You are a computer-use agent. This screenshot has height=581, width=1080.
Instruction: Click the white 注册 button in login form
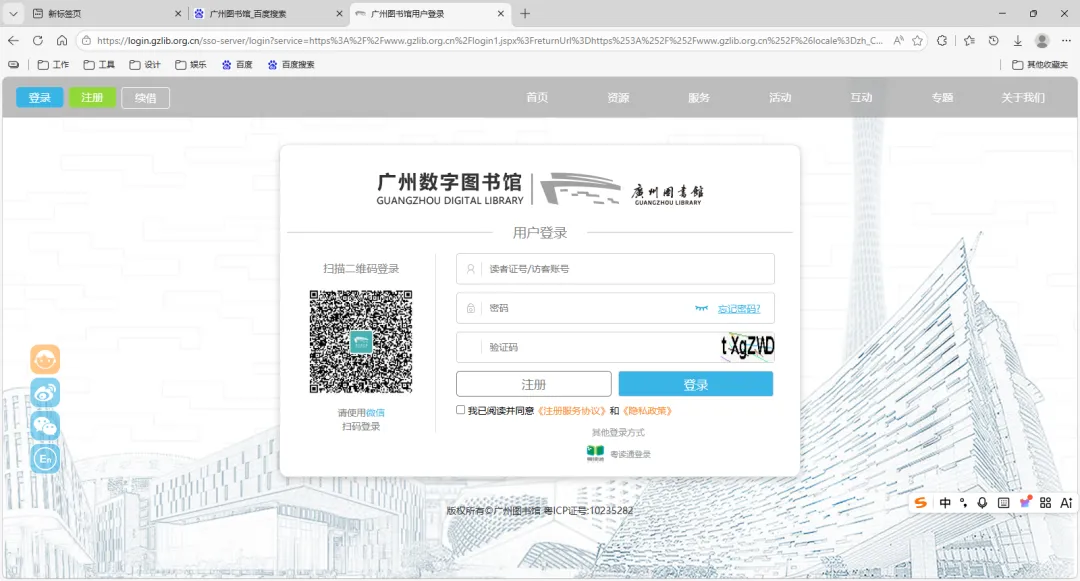(x=534, y=384)
